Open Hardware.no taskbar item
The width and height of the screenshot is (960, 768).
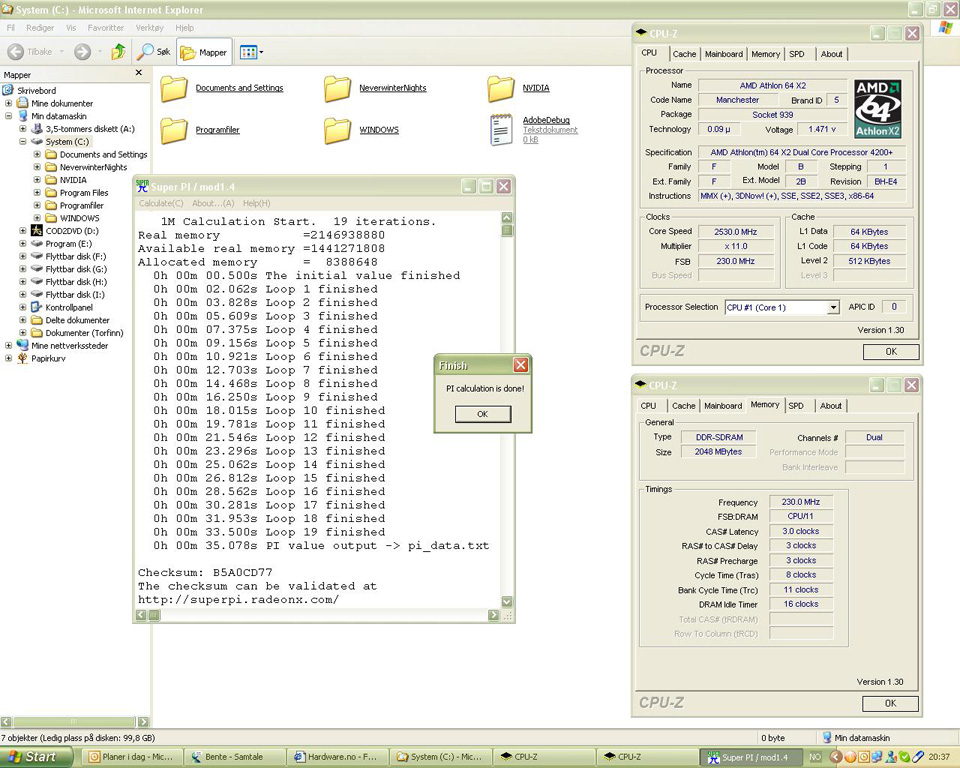point(337,757)
